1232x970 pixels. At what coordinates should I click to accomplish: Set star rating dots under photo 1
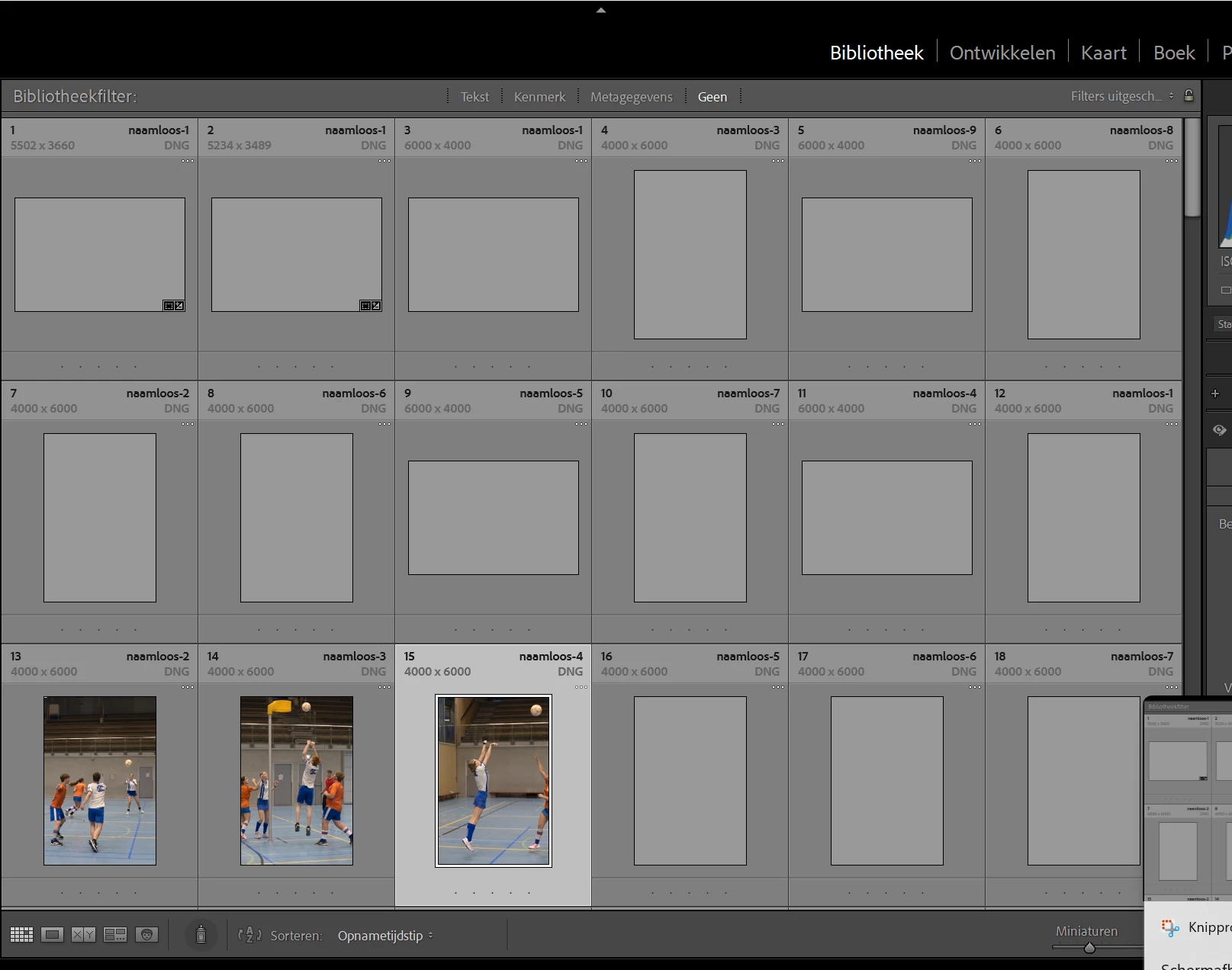coord(99,367)
